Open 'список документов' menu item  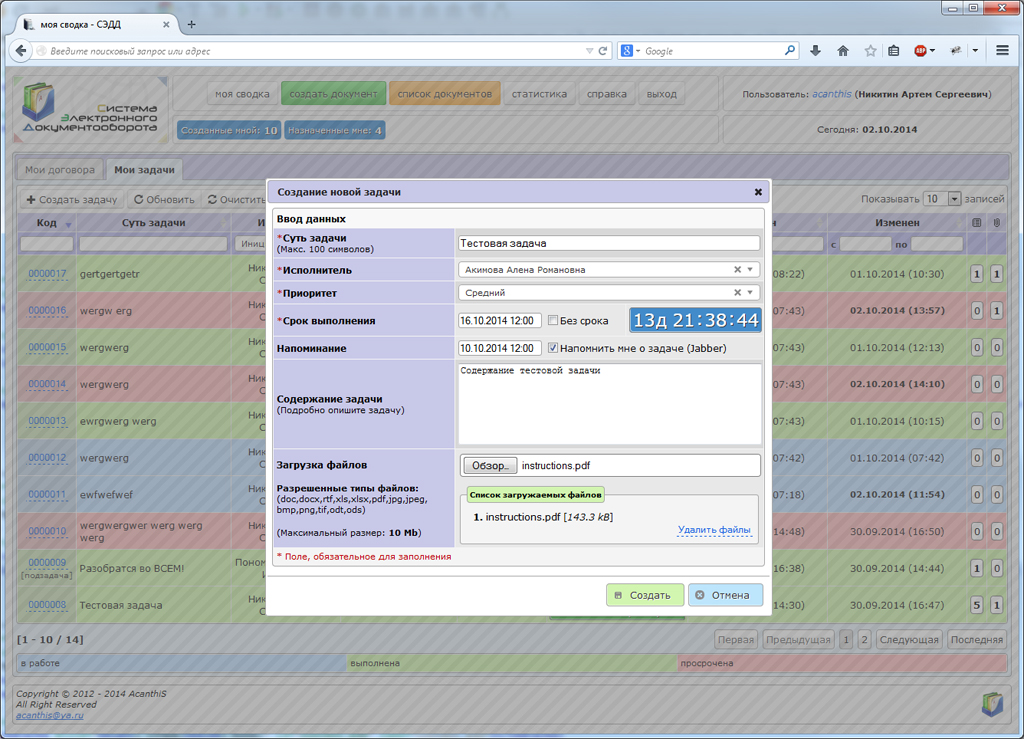pyautogui.click(x=445, y=94)
